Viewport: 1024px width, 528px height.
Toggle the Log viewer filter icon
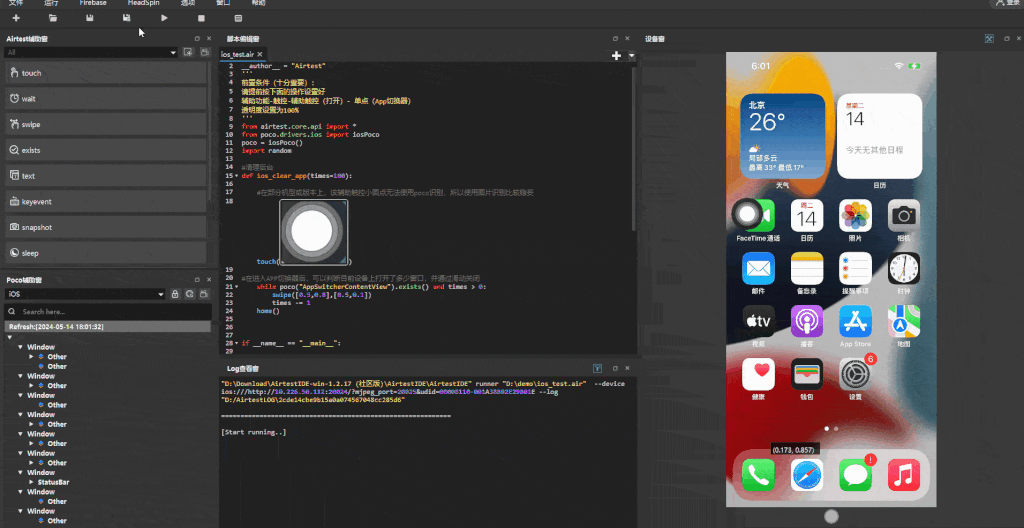tap(597, 369)
